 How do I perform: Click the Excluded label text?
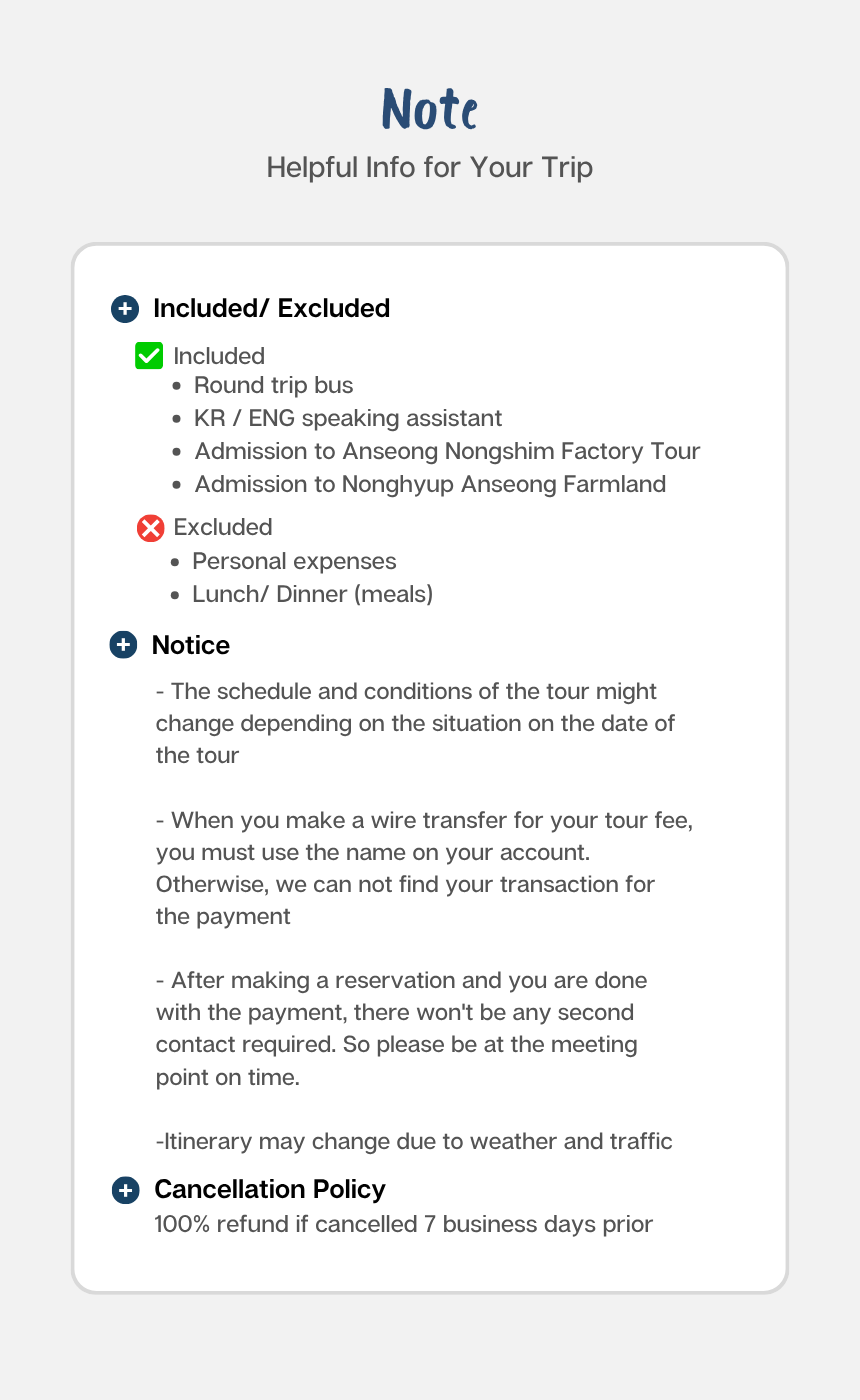(223, 527)
